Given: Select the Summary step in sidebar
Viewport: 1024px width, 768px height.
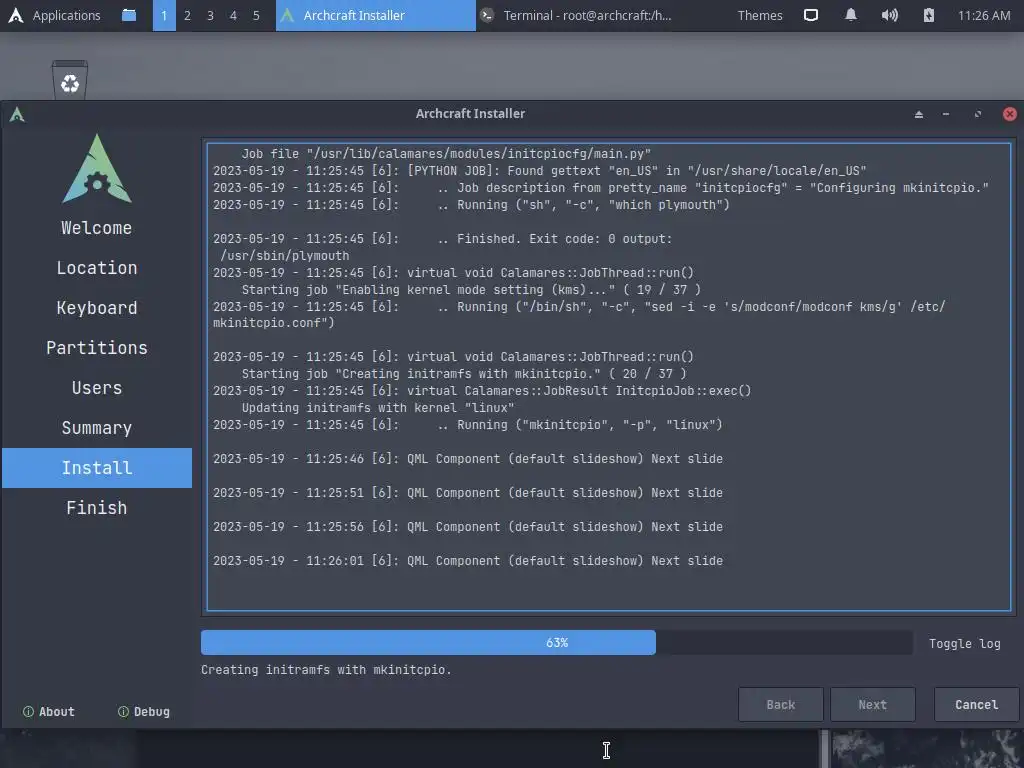Looking at the screenshot, I should pyautogui.click(x=97, y=428).
